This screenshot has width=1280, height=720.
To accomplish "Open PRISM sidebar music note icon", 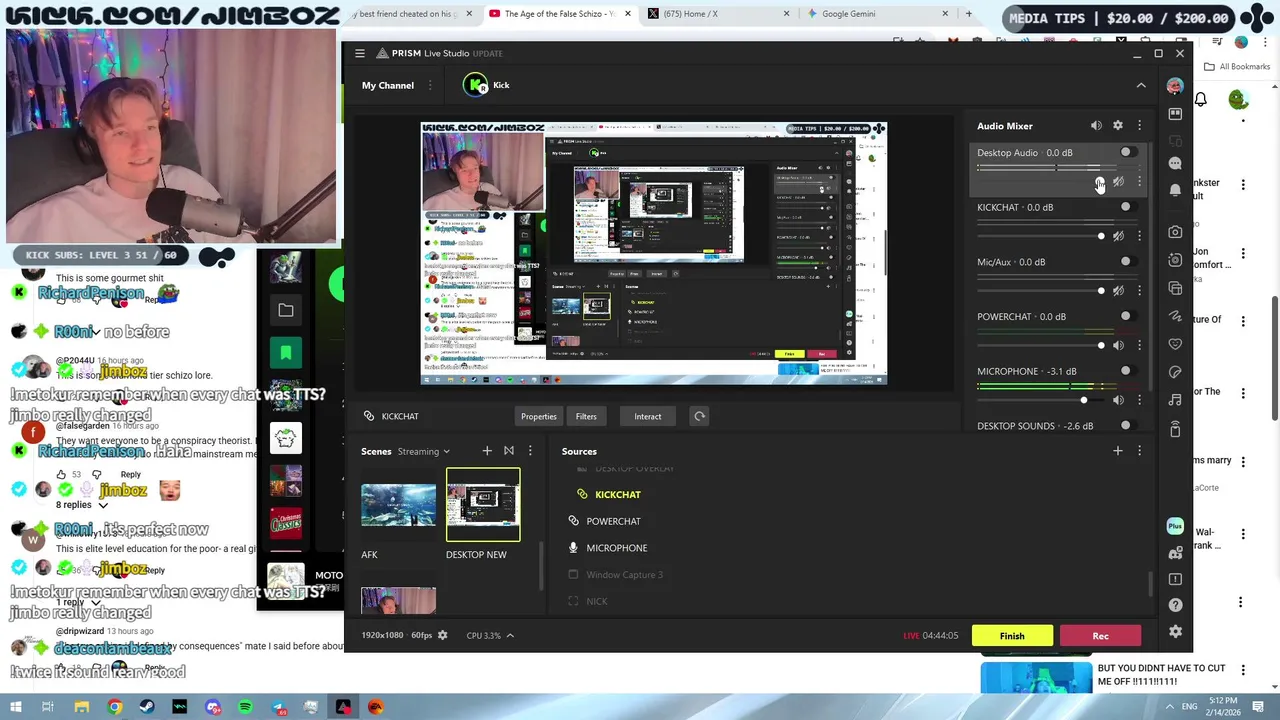I will tap(1175, 400).
